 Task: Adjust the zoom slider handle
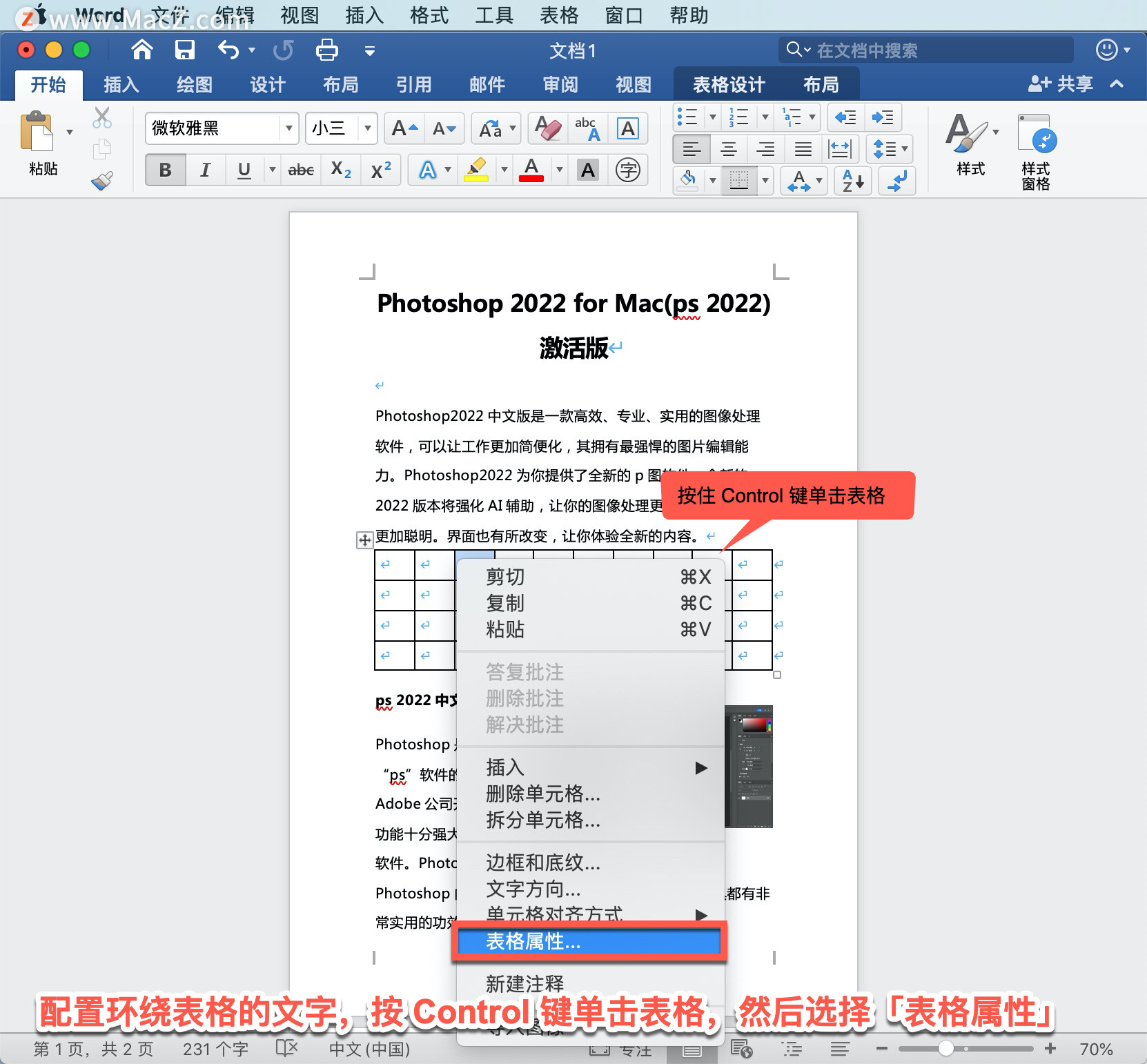pos(946,1049)
